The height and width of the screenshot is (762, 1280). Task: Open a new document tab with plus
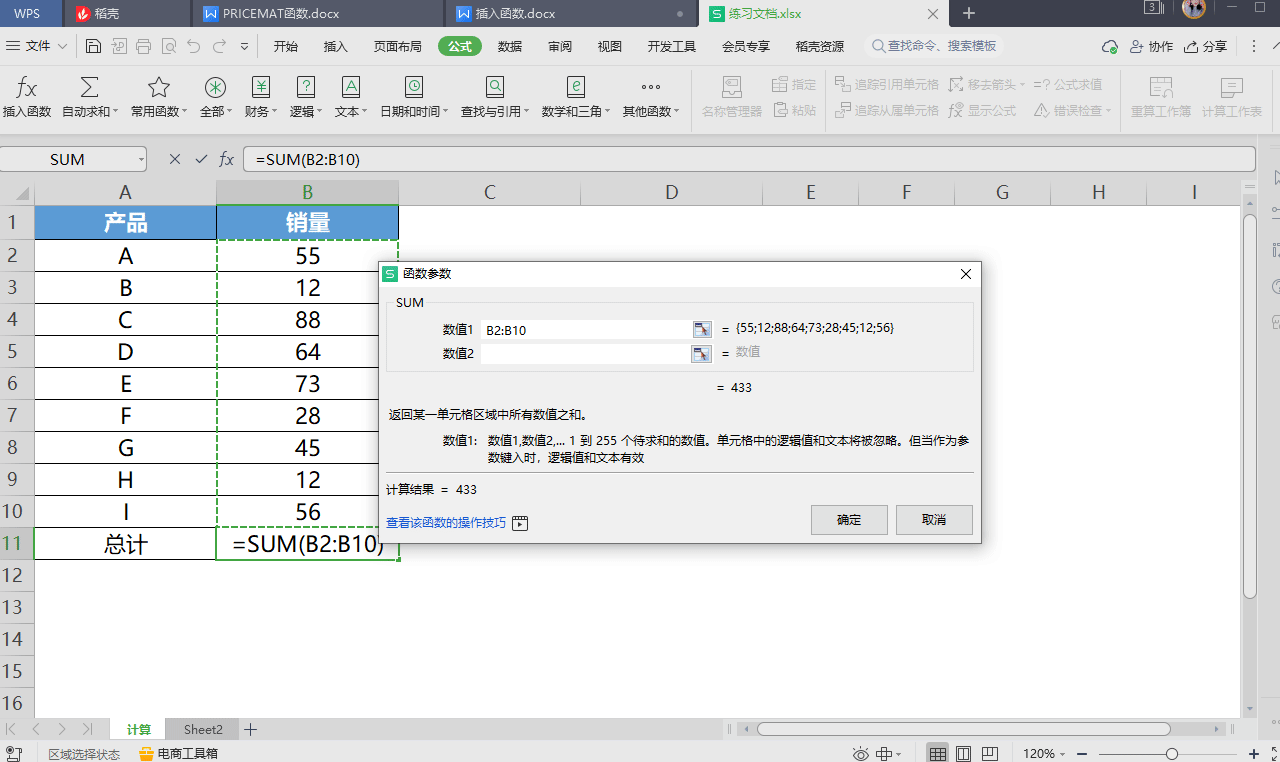(x=968, y=13)
